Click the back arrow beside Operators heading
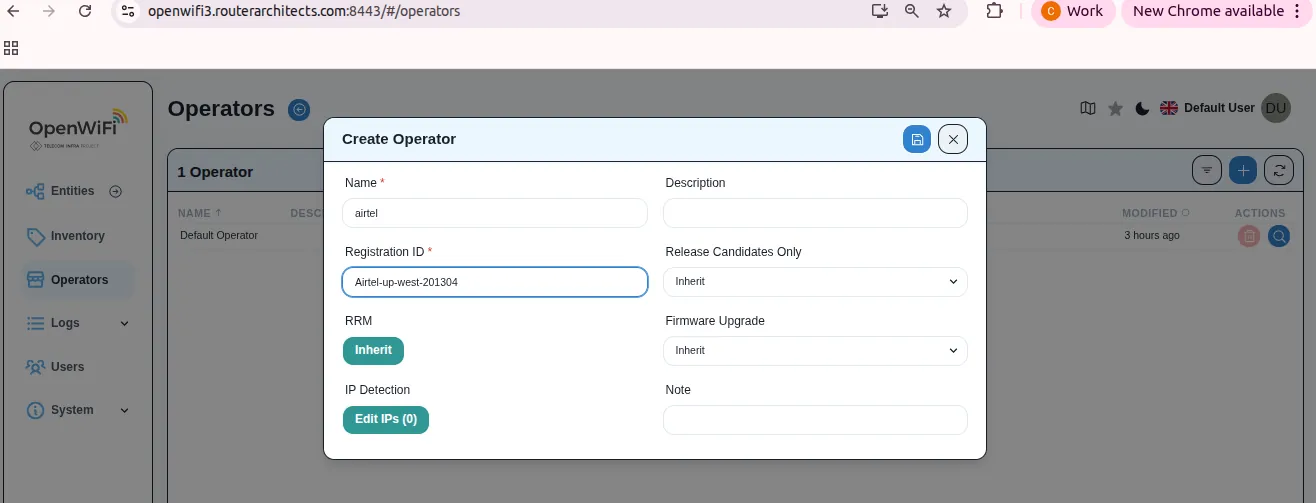The width and height of the screenshot is (1316, 503). 298,110
